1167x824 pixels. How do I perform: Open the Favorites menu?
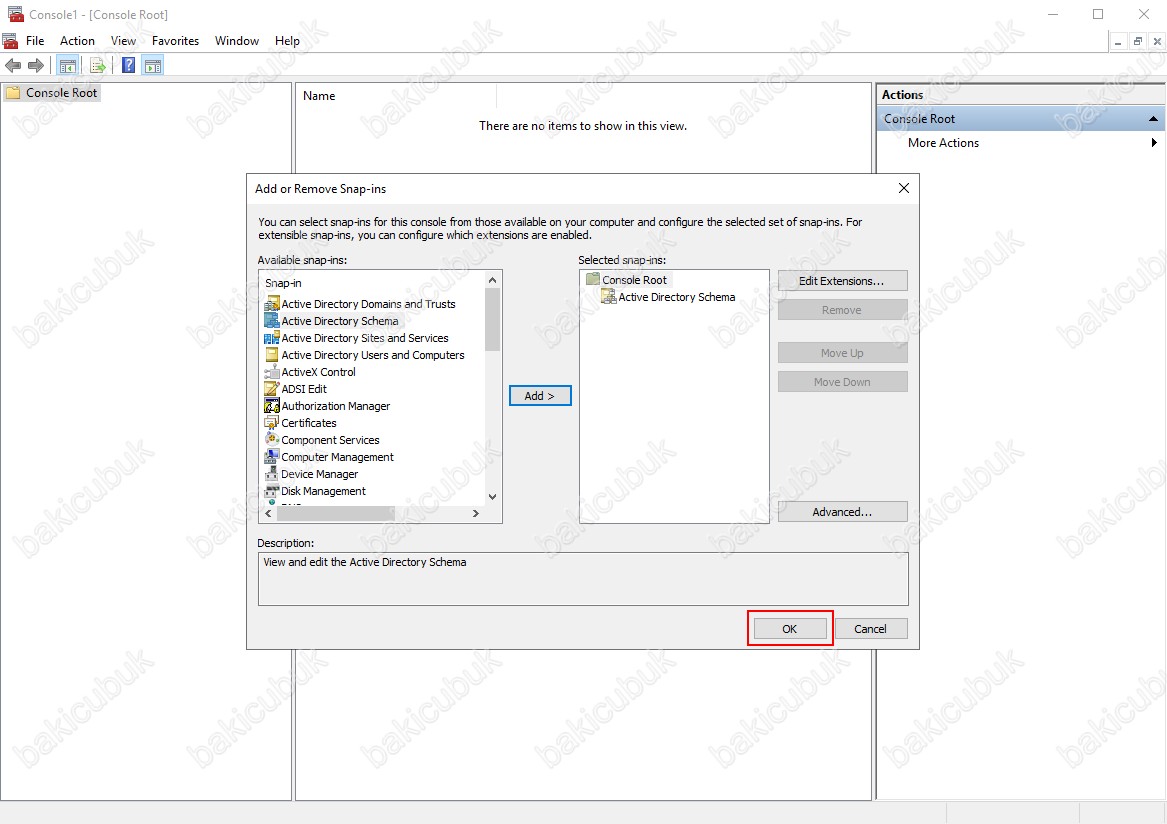(176, 41)
